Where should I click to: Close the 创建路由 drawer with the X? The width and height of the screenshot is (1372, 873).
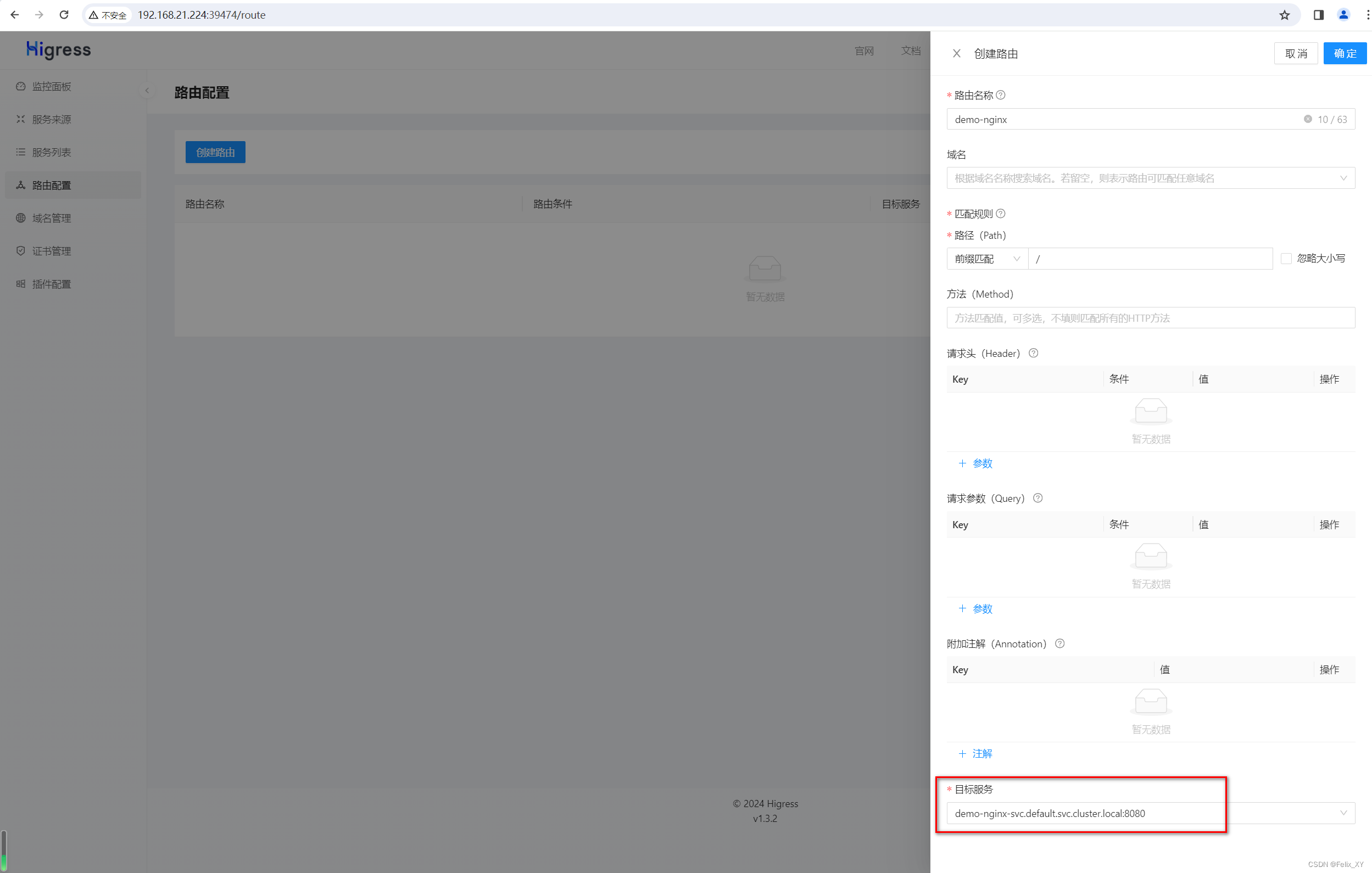point(957,53)
